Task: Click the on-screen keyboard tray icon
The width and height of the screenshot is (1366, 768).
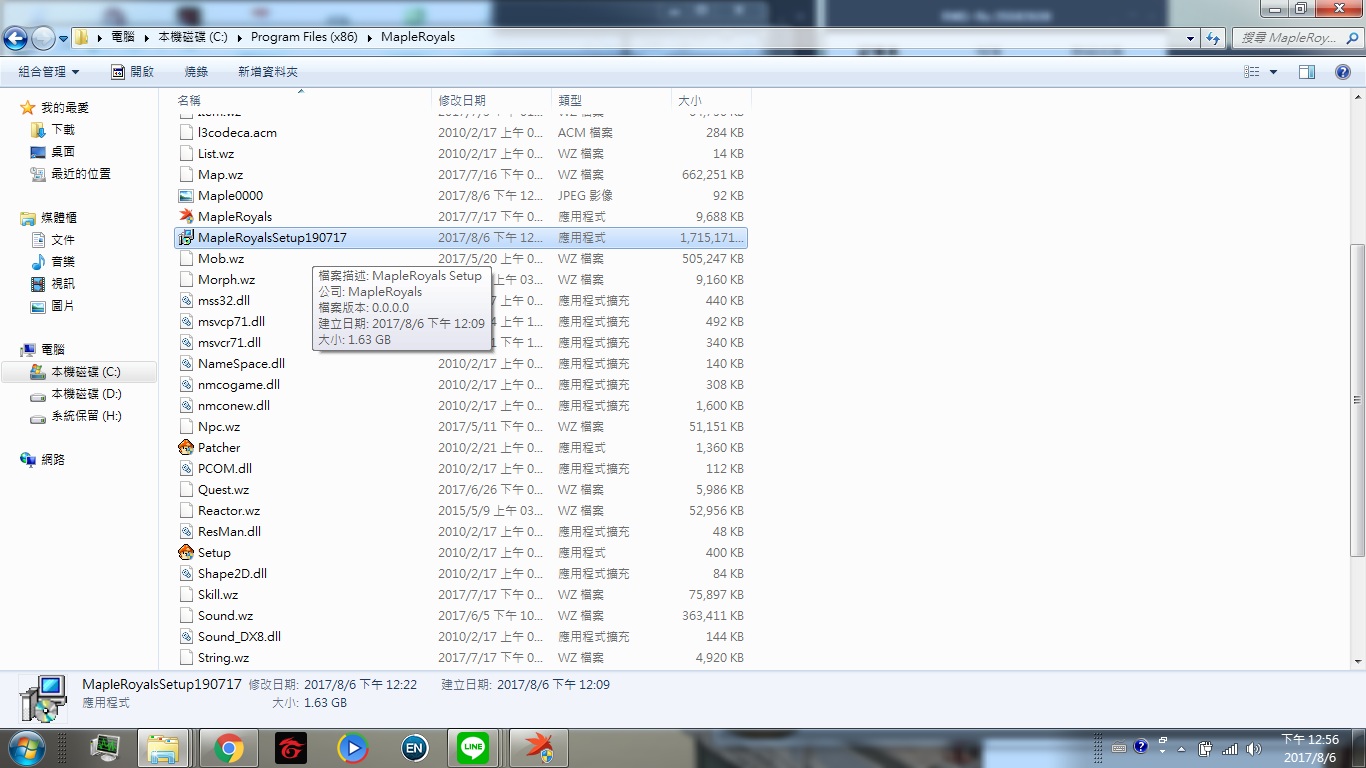Action: point(1119,748)
